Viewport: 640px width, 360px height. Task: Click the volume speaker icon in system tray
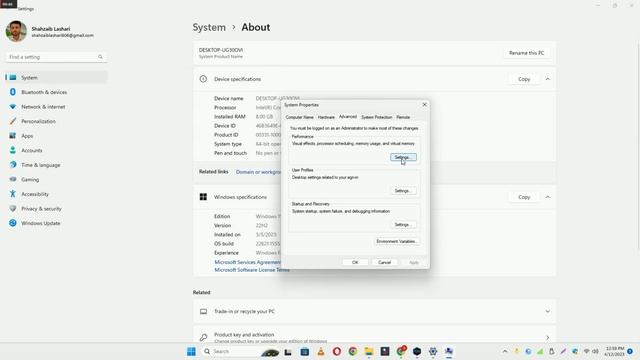pos(596,351)
